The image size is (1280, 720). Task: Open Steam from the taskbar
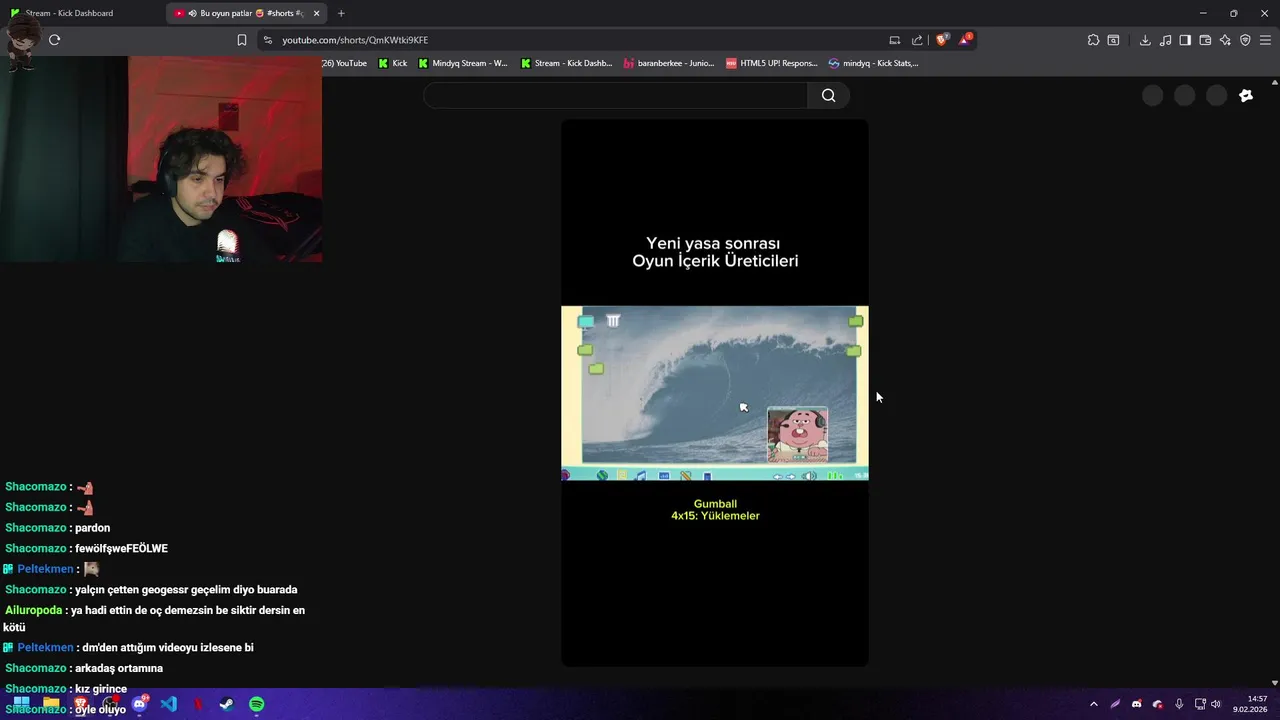227,704
